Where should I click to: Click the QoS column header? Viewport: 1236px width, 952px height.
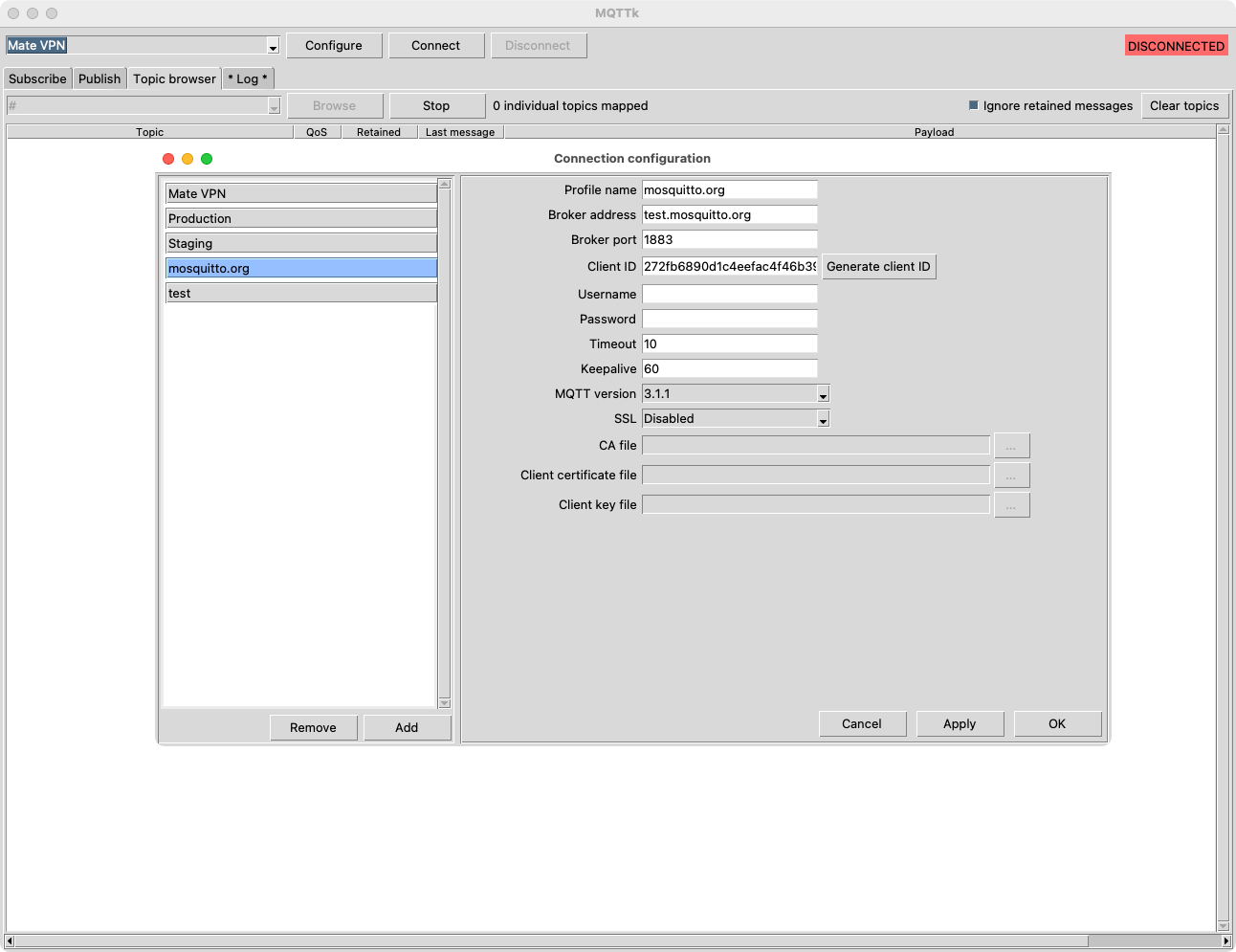(317, 132)
